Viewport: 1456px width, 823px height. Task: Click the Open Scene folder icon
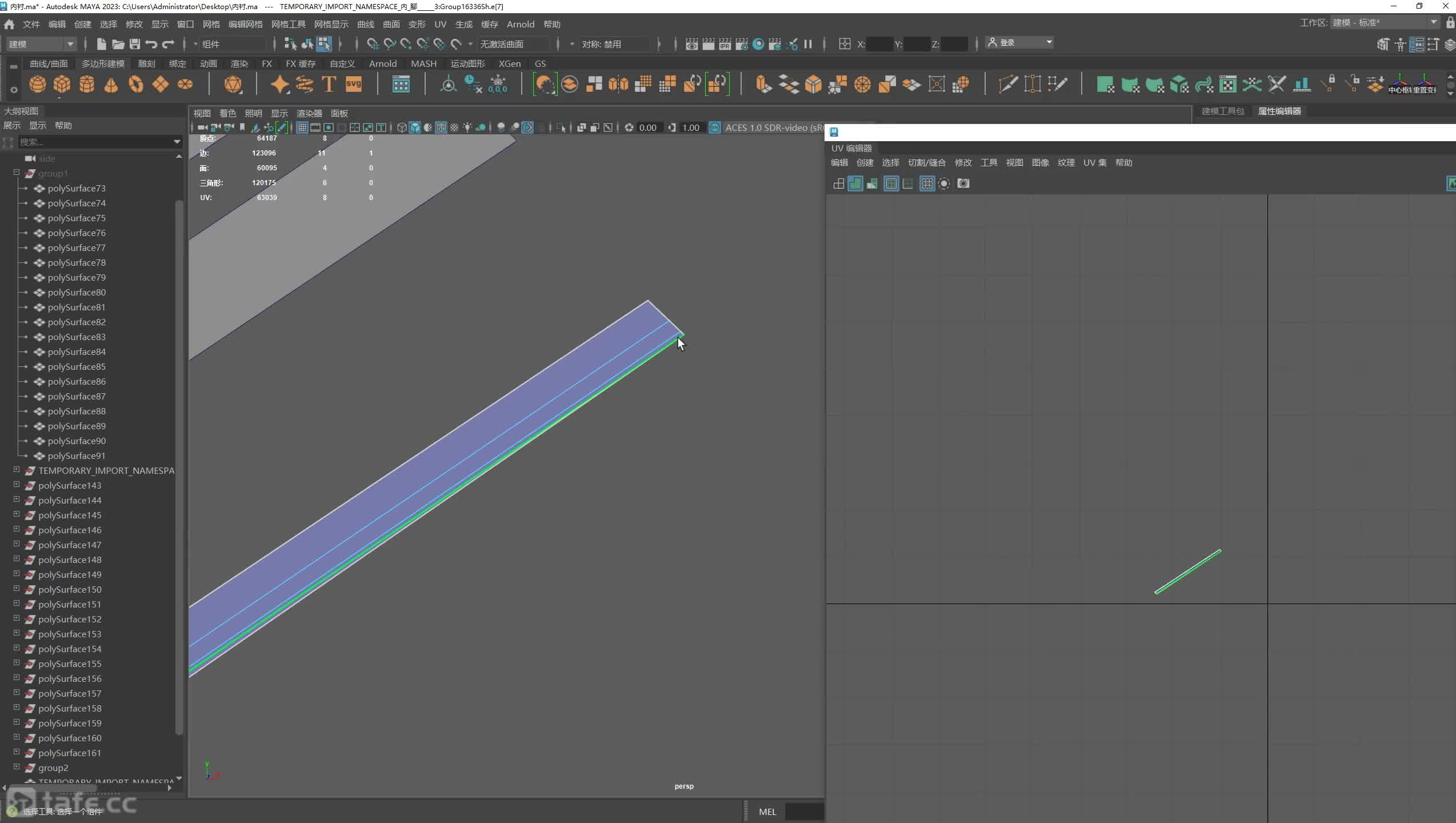pyautogui.click(x=118, y=44)
